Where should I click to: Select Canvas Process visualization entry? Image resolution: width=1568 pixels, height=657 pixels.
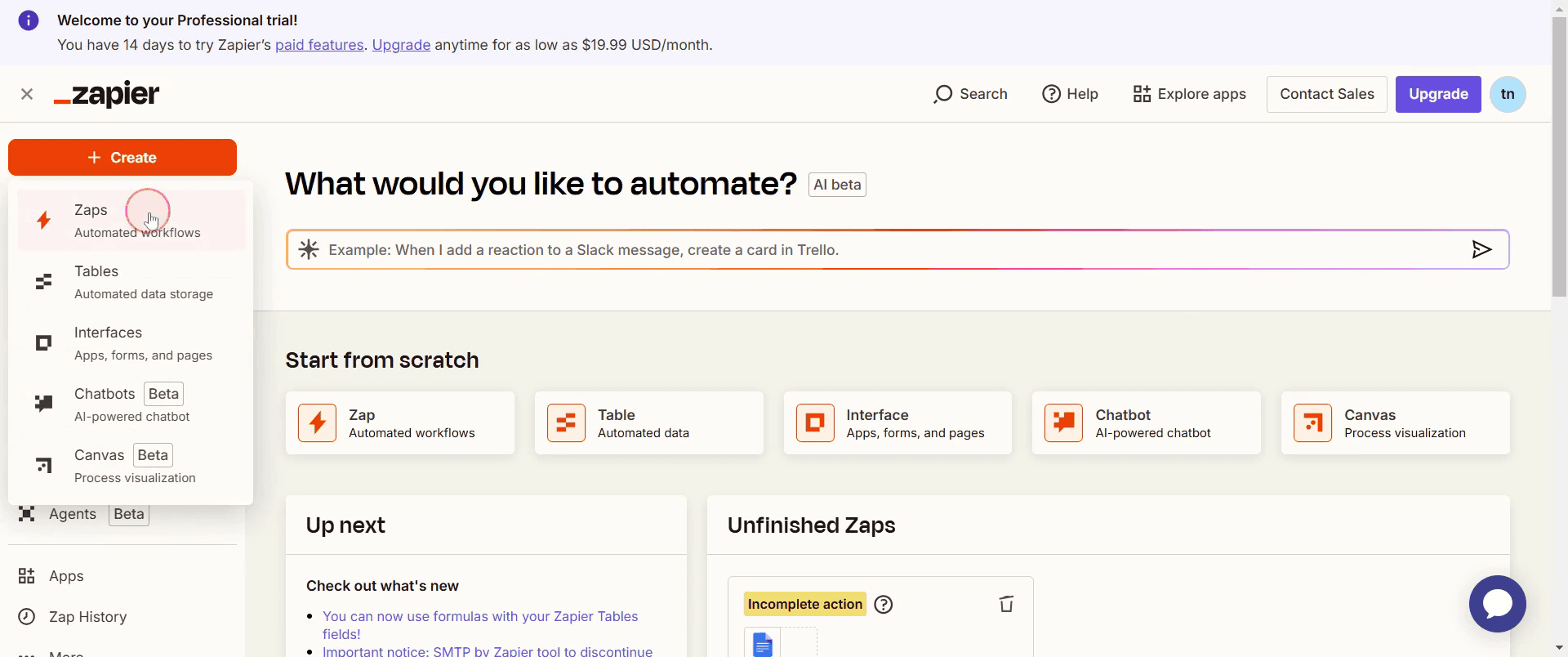[131, 466]
